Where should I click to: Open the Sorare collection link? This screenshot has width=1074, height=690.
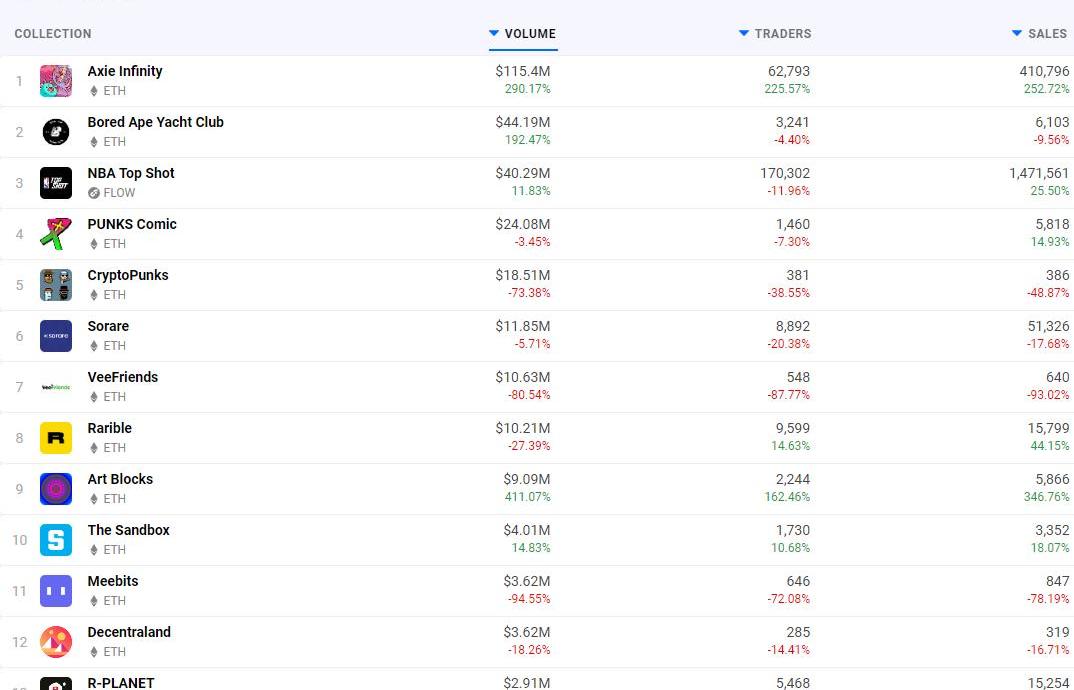(x=108, y=326)
